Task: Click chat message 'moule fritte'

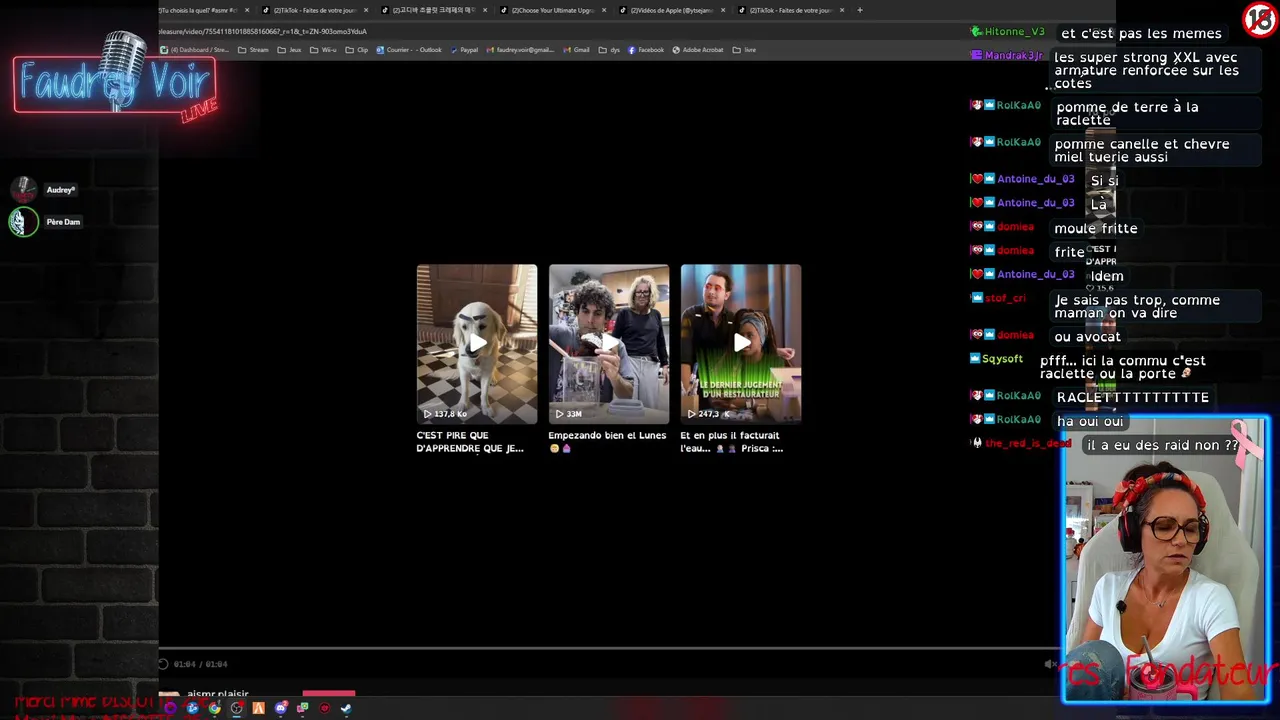Action: point(1096,228)
